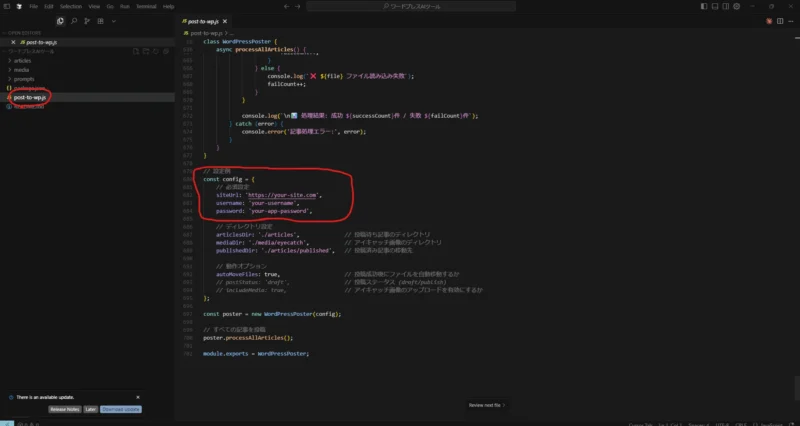Open the File menu
Screen dimensions: 800x426
33,7
